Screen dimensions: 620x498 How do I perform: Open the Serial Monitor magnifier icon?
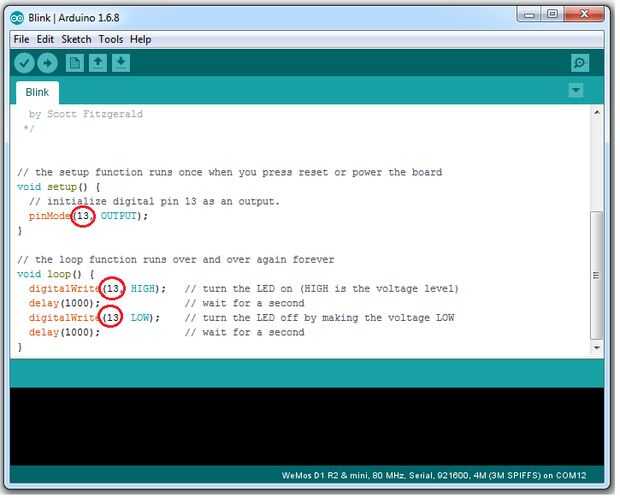580,63
